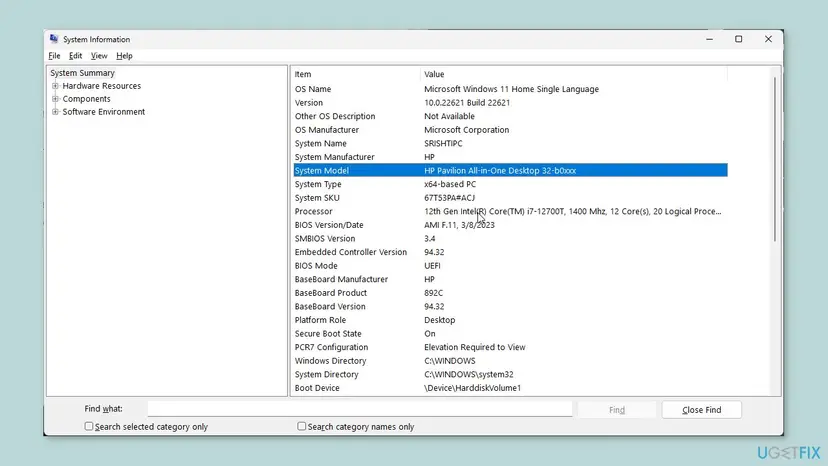Click the value '\Device\HarddiskVolume1'
828x466 pixels.
pyautogui.click(x=472, y=388)
